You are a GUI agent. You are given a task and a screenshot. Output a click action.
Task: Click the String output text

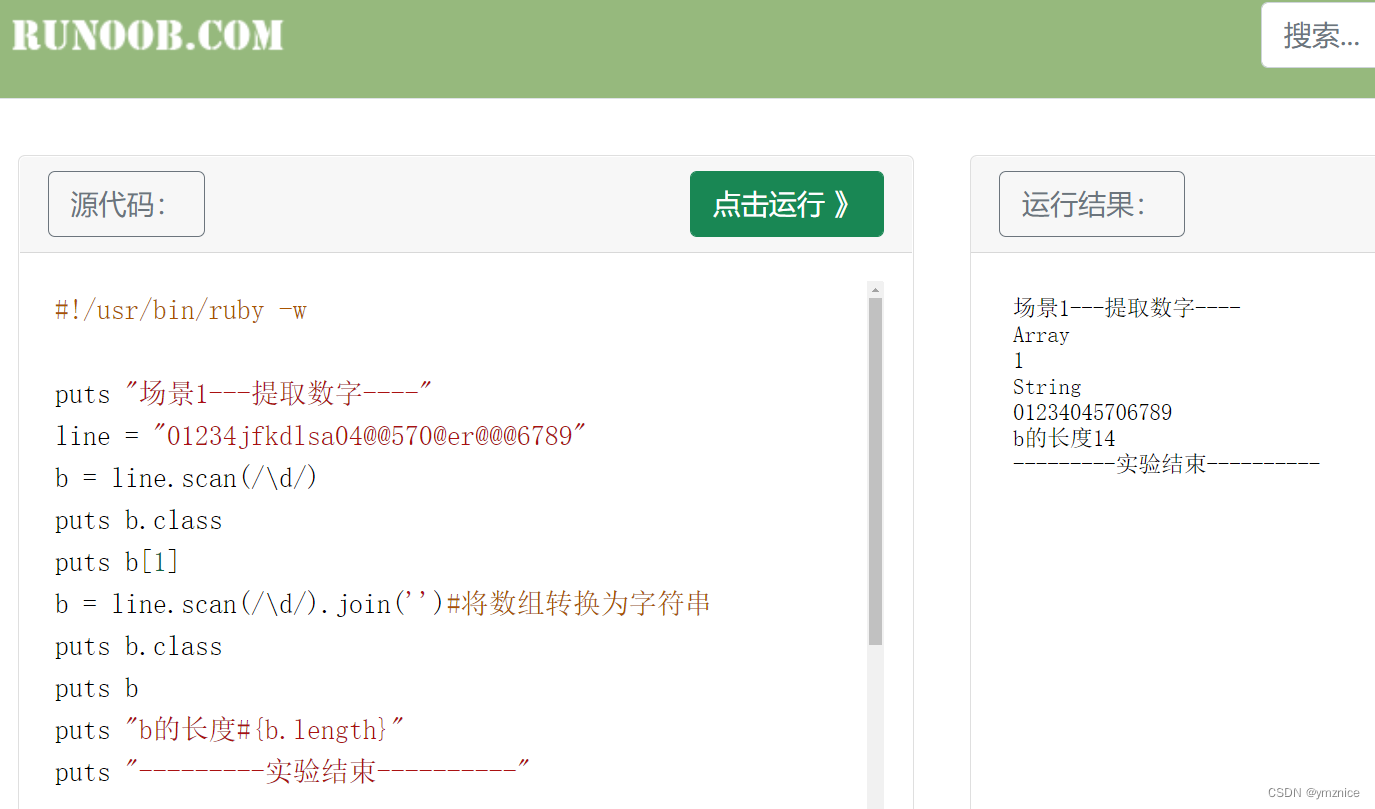(1047, 386)
